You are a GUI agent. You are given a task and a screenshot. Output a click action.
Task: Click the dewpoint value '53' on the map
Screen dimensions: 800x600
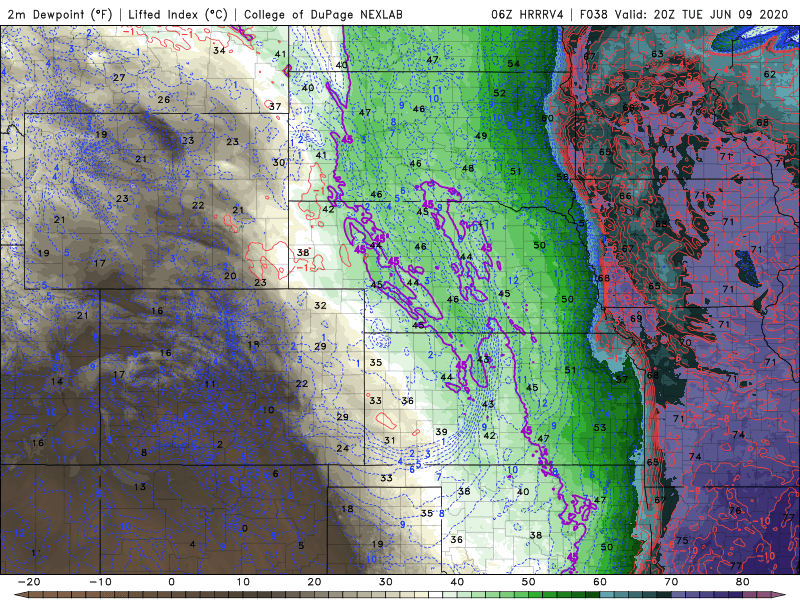[x=600, y=427]
